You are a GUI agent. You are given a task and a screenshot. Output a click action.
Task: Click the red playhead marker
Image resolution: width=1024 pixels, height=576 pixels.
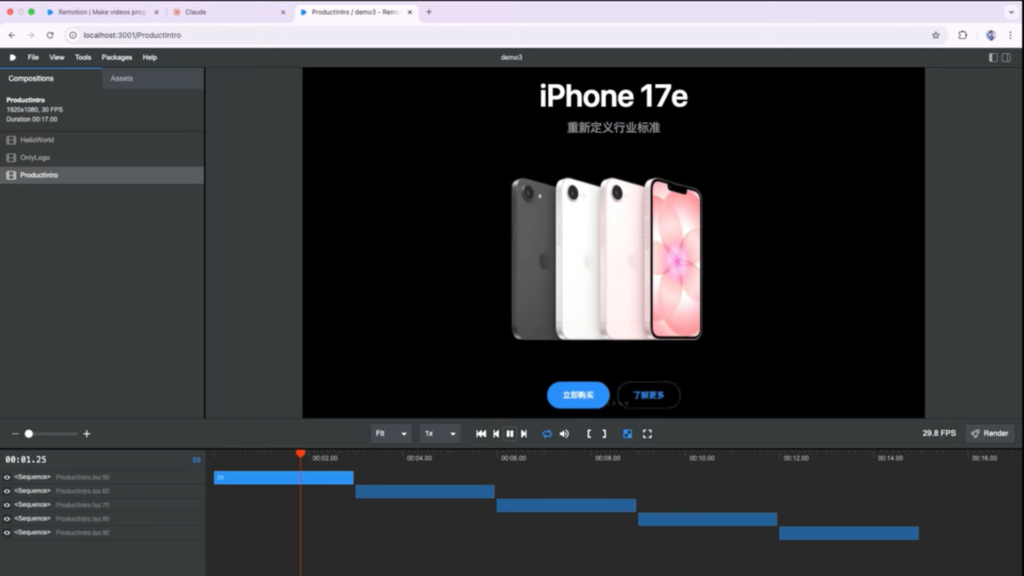(300, 453)
